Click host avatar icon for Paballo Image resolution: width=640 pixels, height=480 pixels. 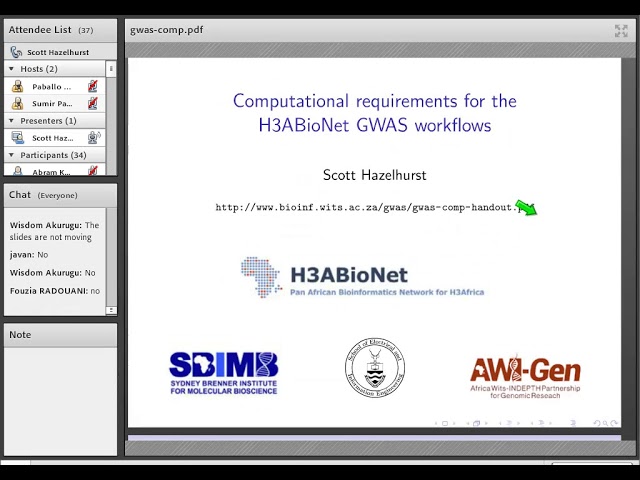click(18, 86)
